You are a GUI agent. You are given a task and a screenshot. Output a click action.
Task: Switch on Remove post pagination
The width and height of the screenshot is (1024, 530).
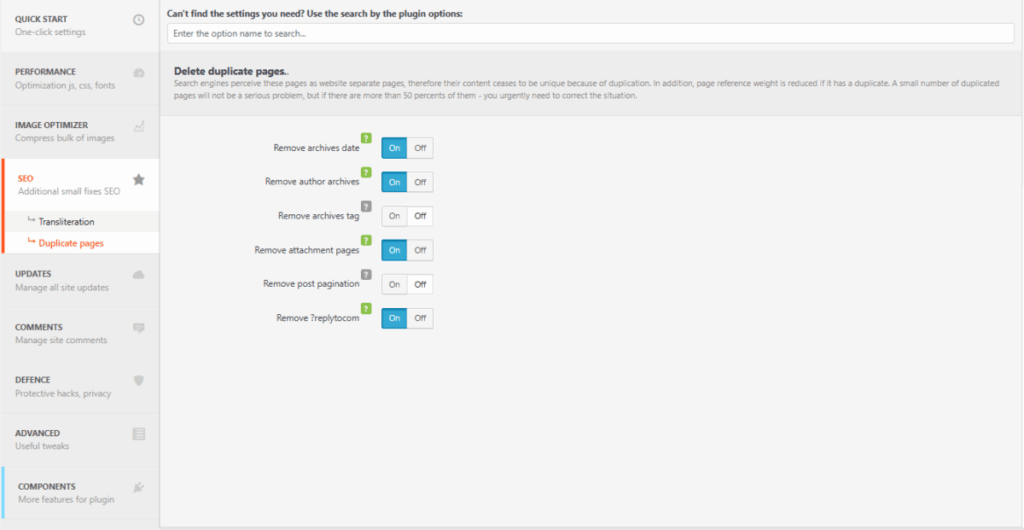(394, 284)
